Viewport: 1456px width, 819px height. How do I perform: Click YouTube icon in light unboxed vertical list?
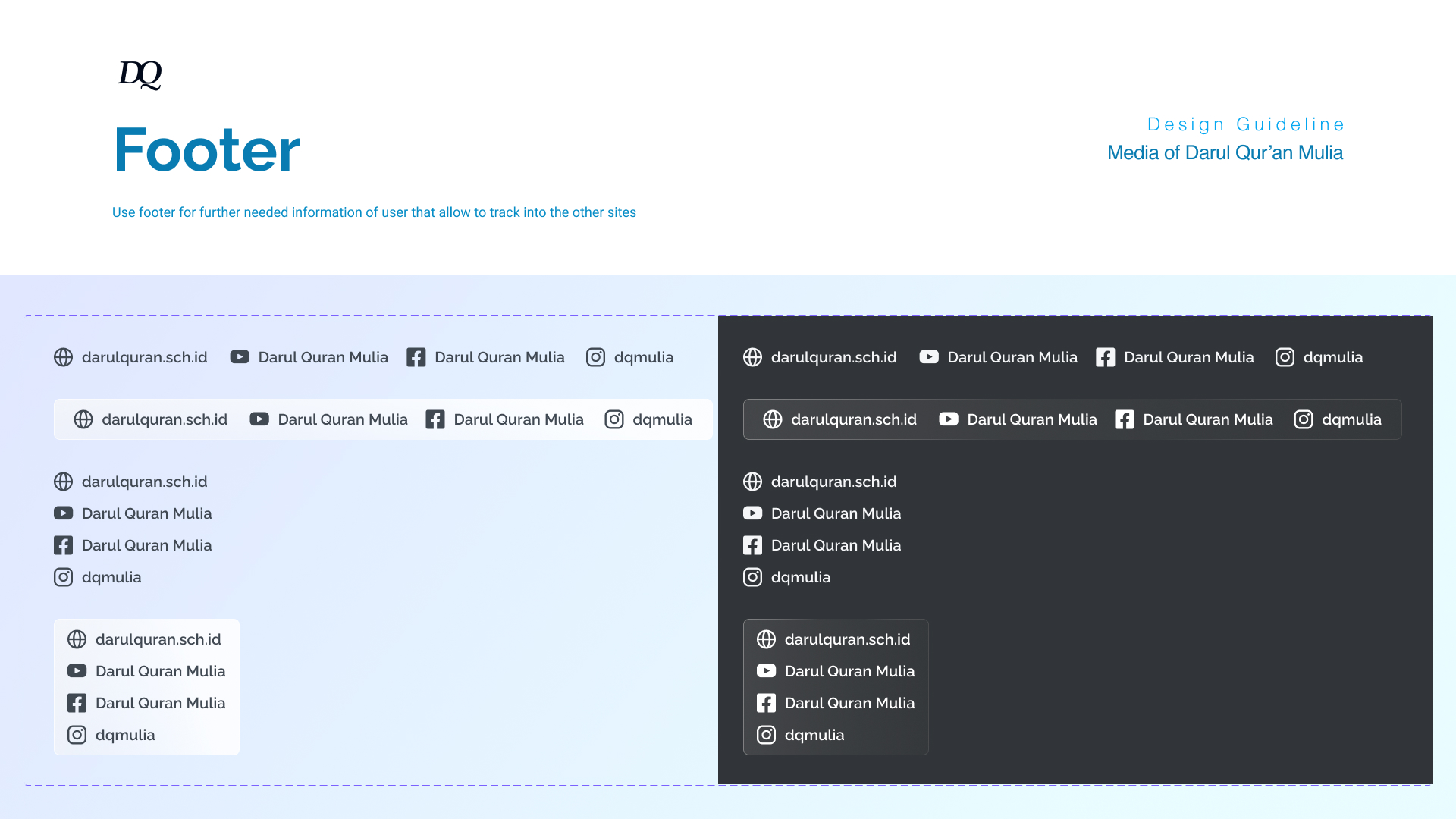64,513
